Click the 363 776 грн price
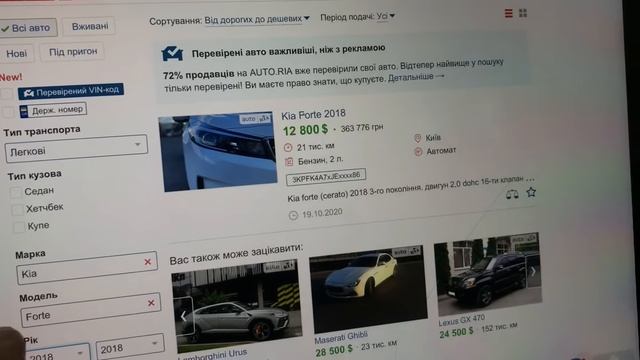This screenshot has width=640, height=360. [362, 128]
